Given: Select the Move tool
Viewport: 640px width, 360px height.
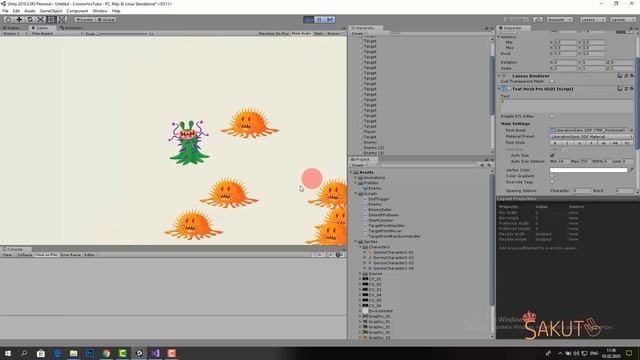Looking at the screenshot, I should pyautogui.click(x=19, y=20).
